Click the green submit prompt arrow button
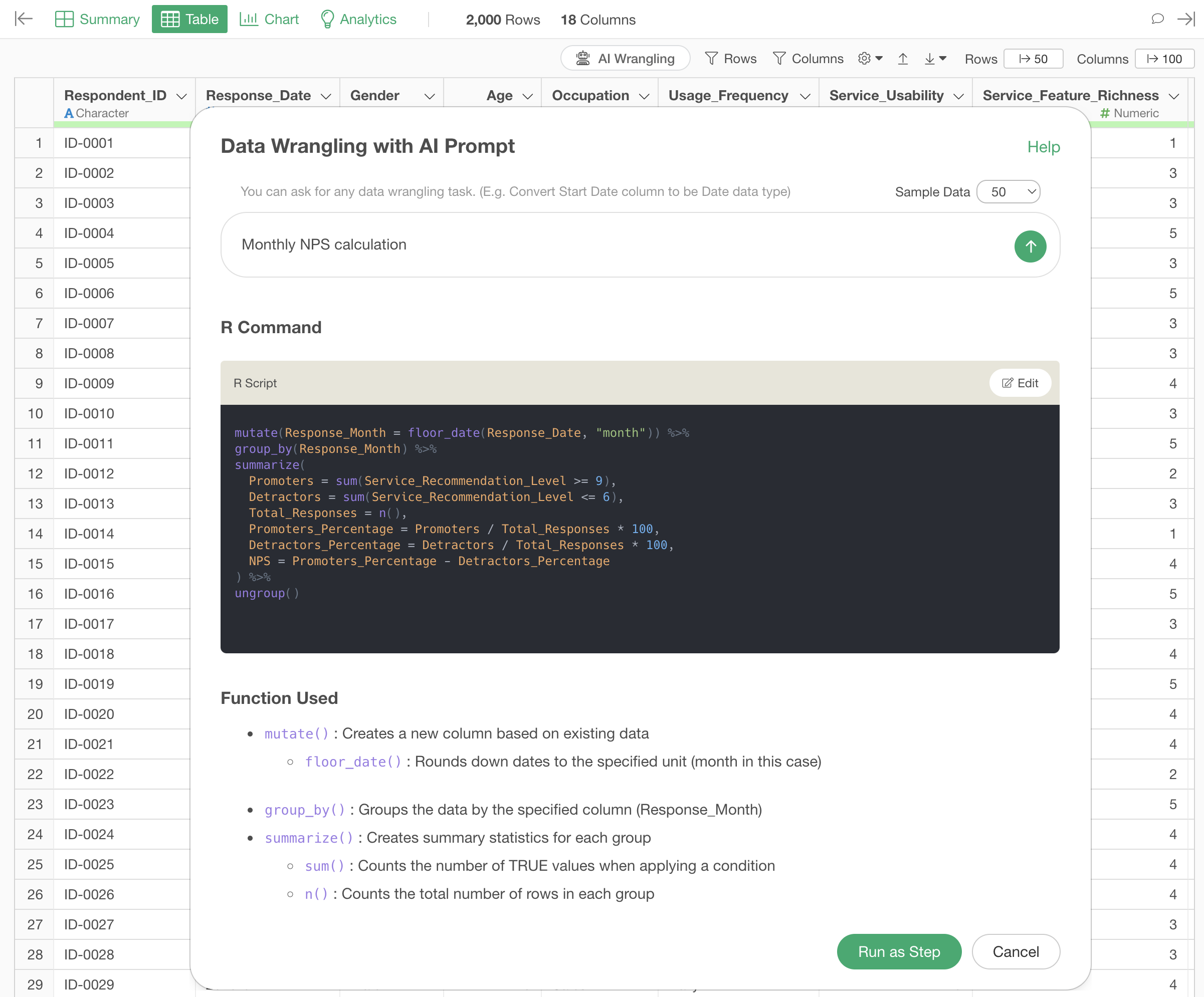This screenshot has width=1204, height=997. point(1030,246)
